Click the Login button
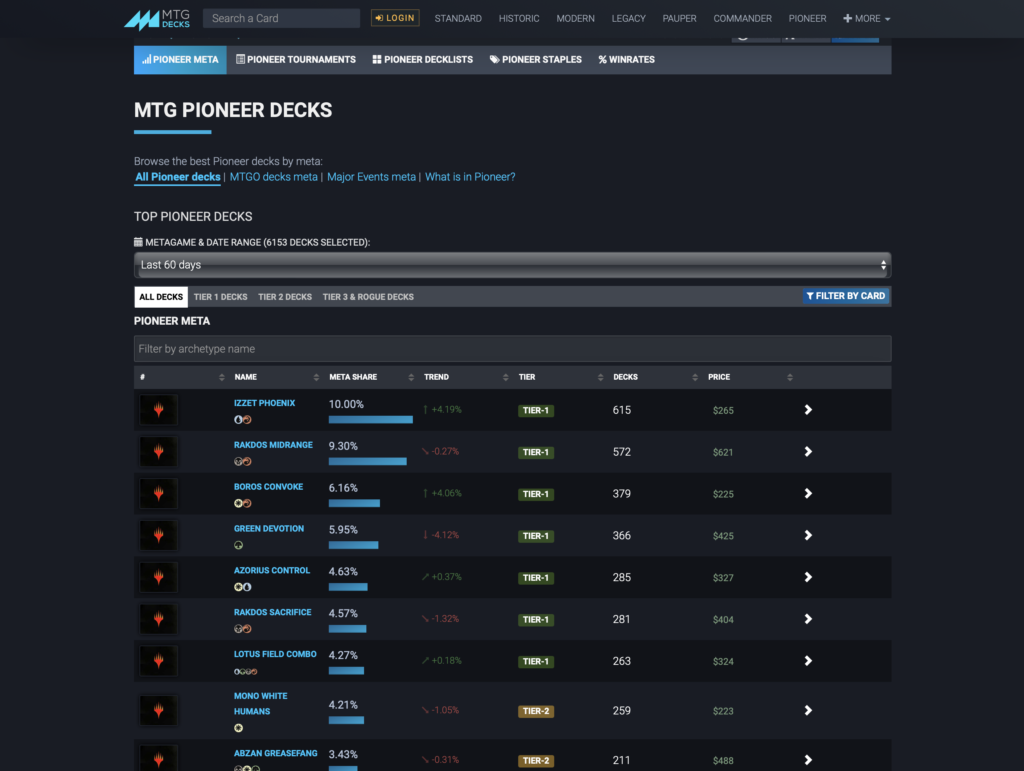Screen dimensions: 1024x771 coord(395,18)
